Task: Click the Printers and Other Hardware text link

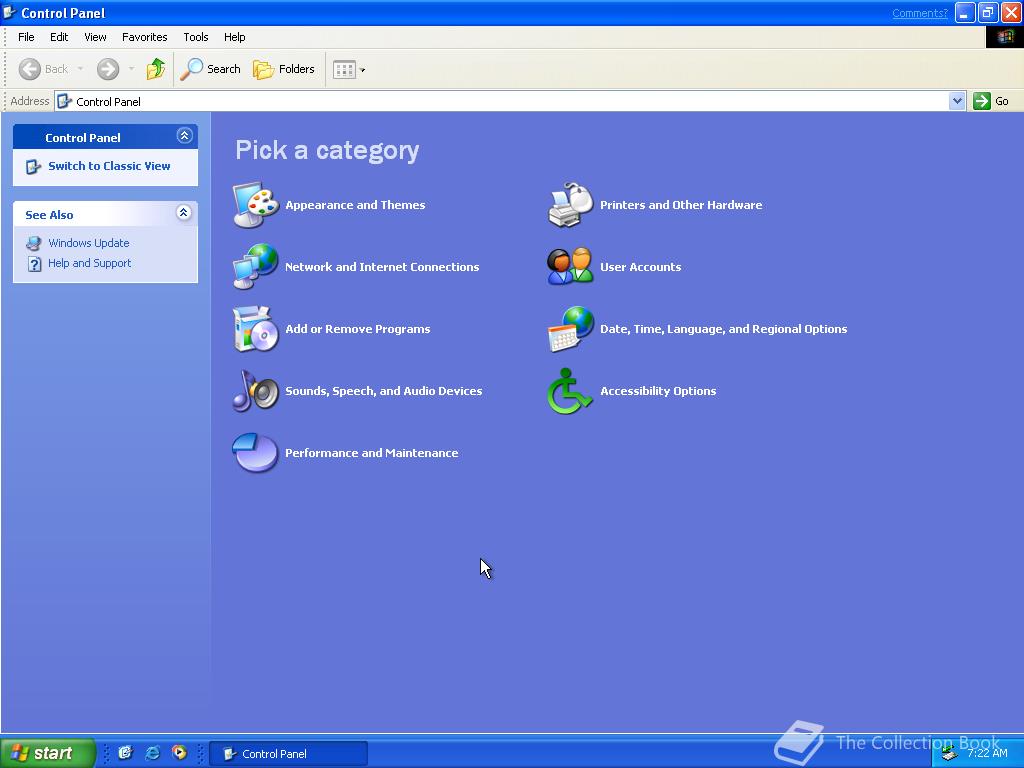Action: (681, 205)
